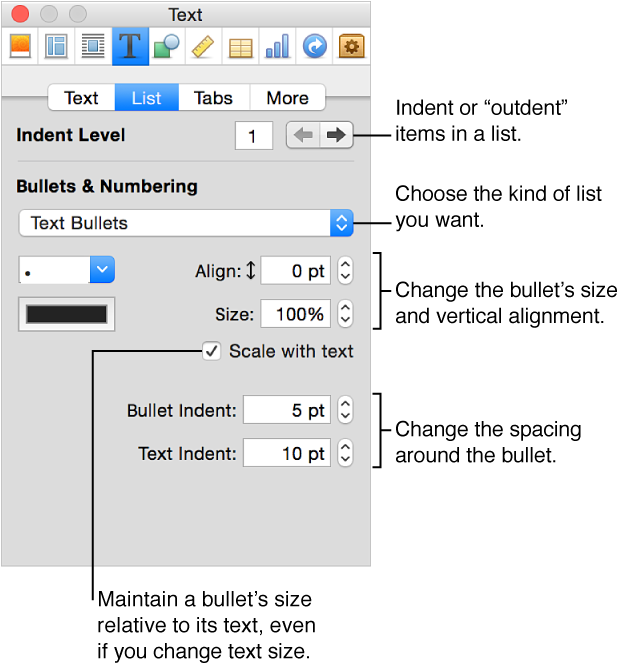Decrease indent level with left arrow

[303, 135]
